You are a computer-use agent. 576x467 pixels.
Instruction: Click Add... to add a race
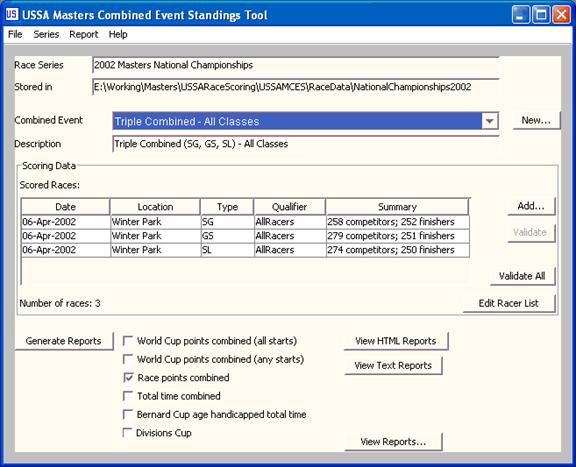(531, 206)
